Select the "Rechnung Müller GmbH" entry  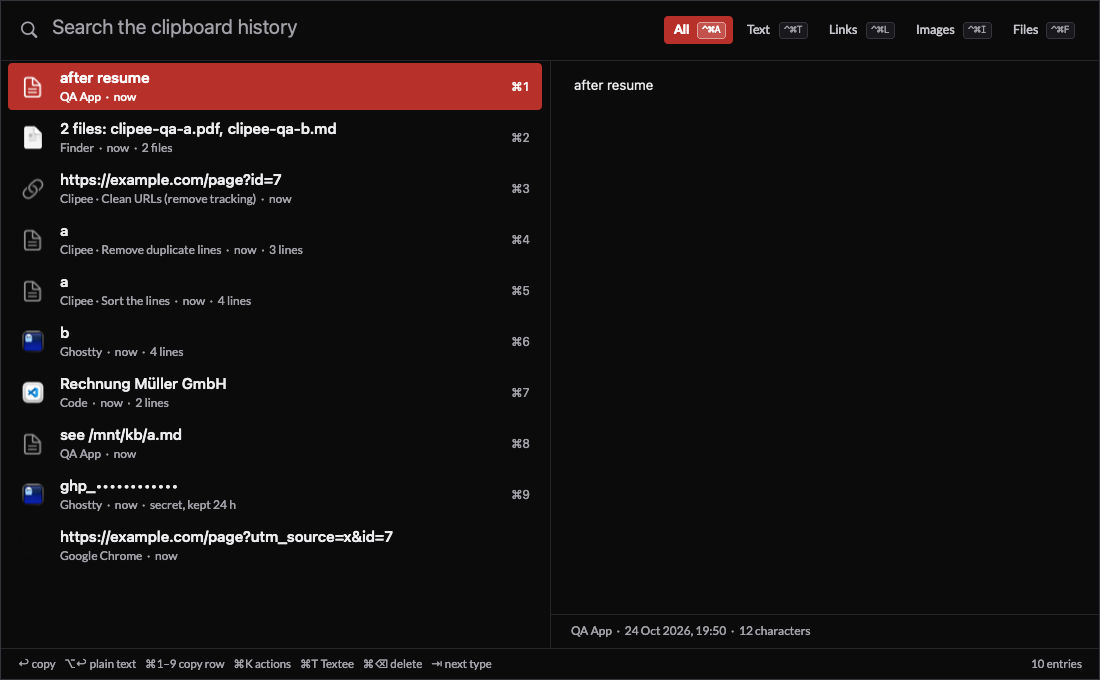pyautogui.click(x=275, y=392)
